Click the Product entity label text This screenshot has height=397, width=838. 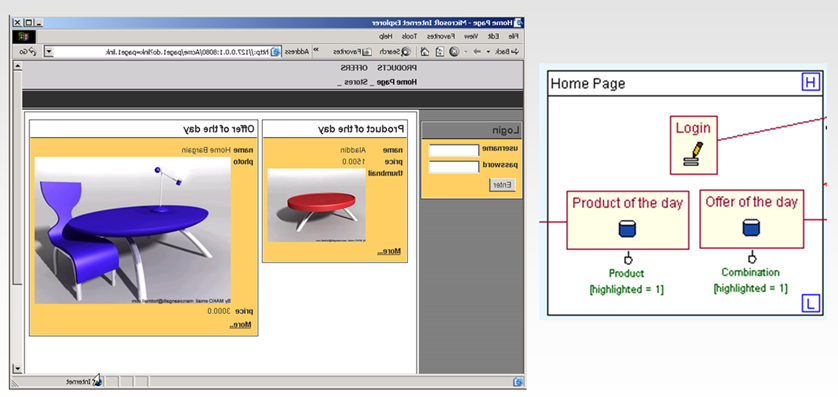coord(626,273)
